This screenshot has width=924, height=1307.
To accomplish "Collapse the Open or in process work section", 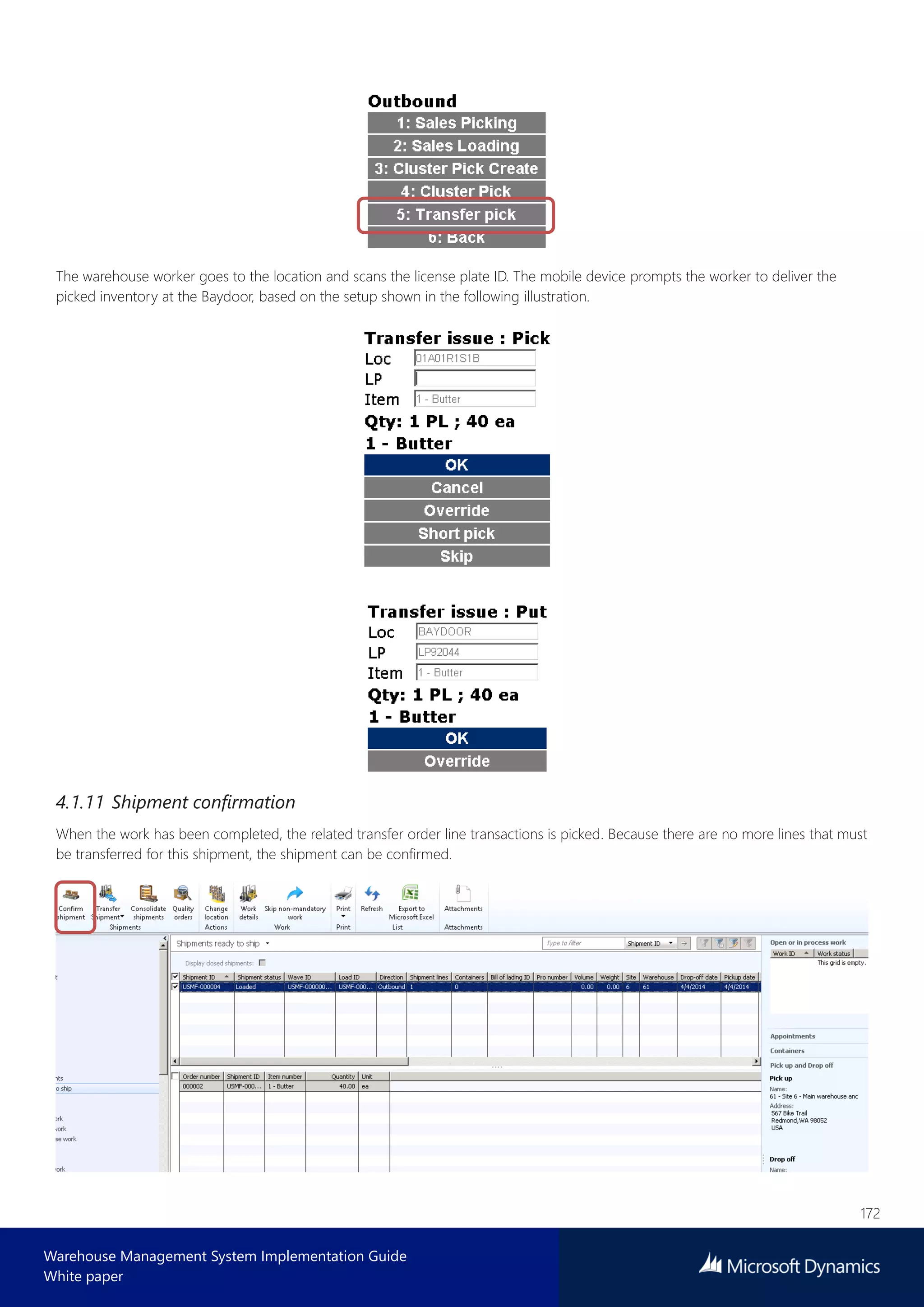I will pos(808,942).
